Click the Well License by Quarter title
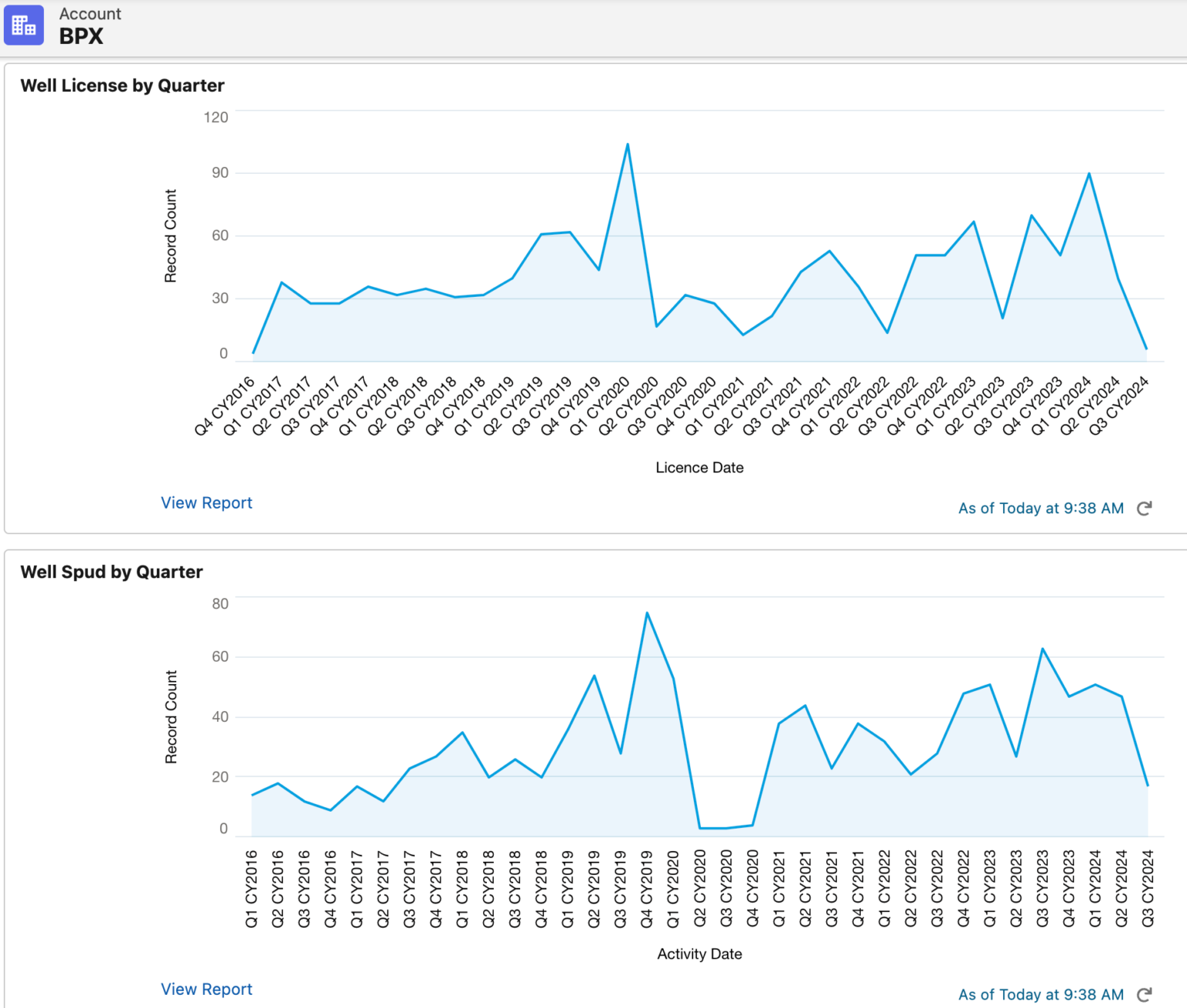Image resolution: width=1187 pixels, height=1008 pixels. coord(122,86)
